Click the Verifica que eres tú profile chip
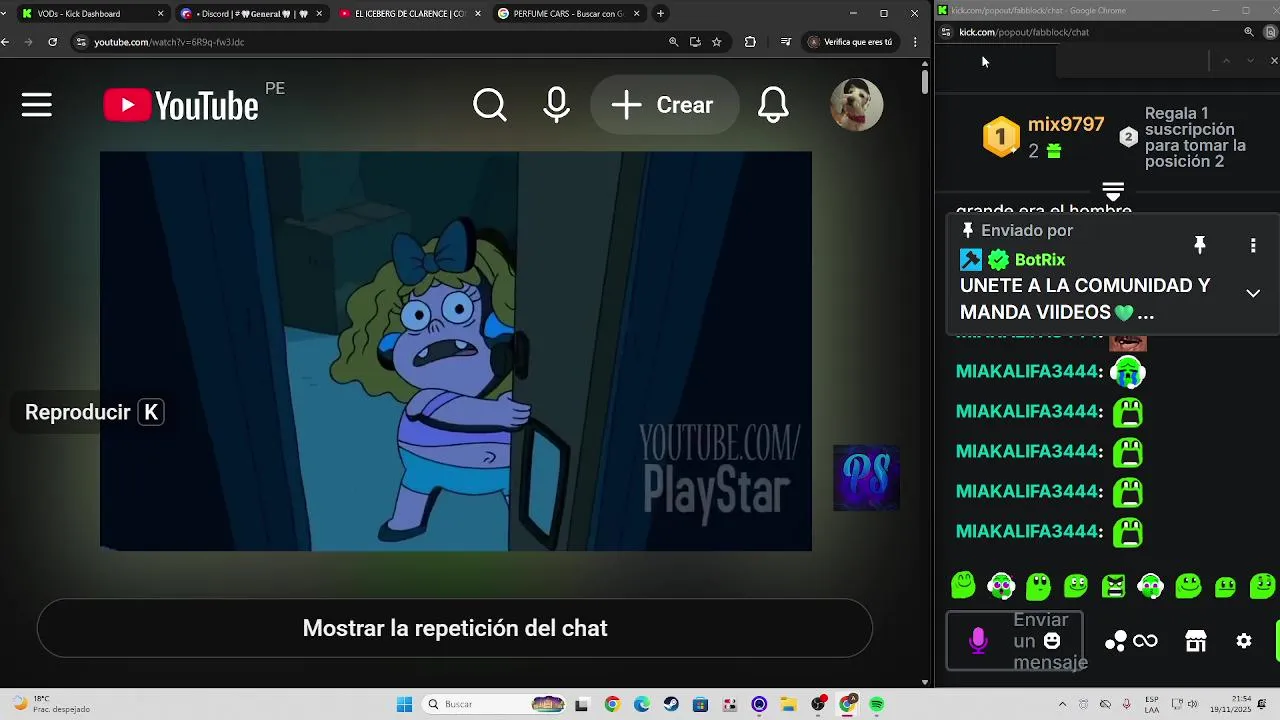The image size is (1280, 720). tap(850, 42)
